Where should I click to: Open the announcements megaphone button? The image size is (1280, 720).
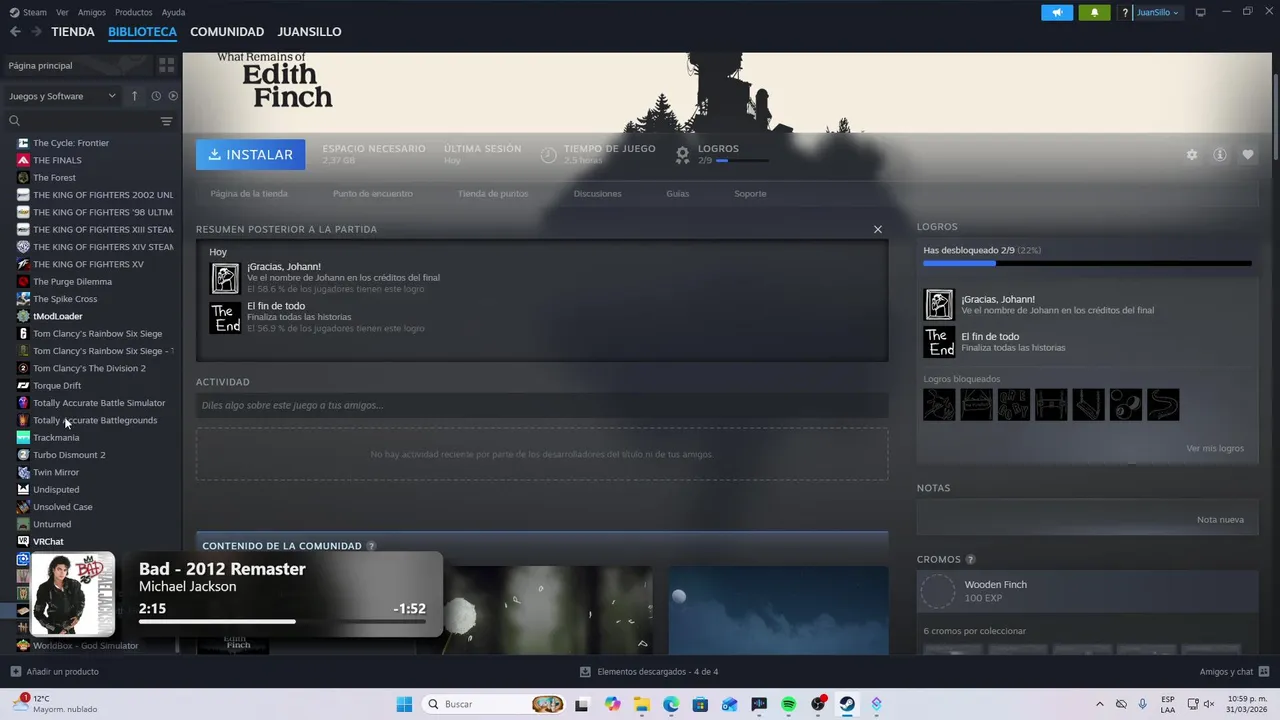(x=1057, y=12)
